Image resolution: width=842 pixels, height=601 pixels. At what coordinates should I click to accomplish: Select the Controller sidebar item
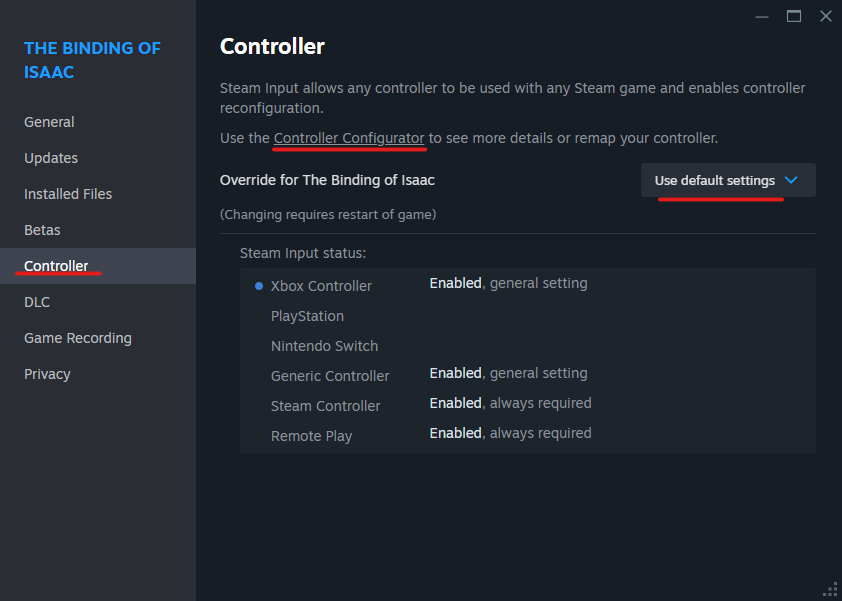pyautogui.click(x=56, y=266)
